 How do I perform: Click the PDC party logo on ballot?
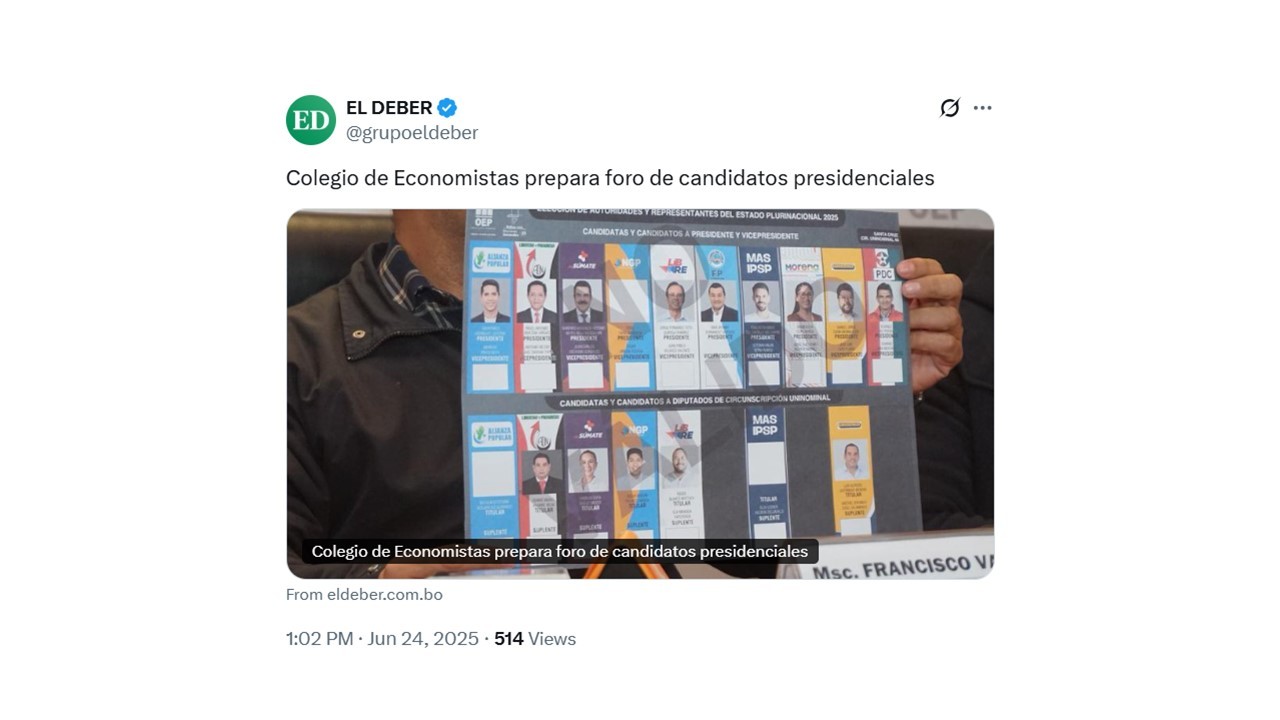tap(882, 265)
